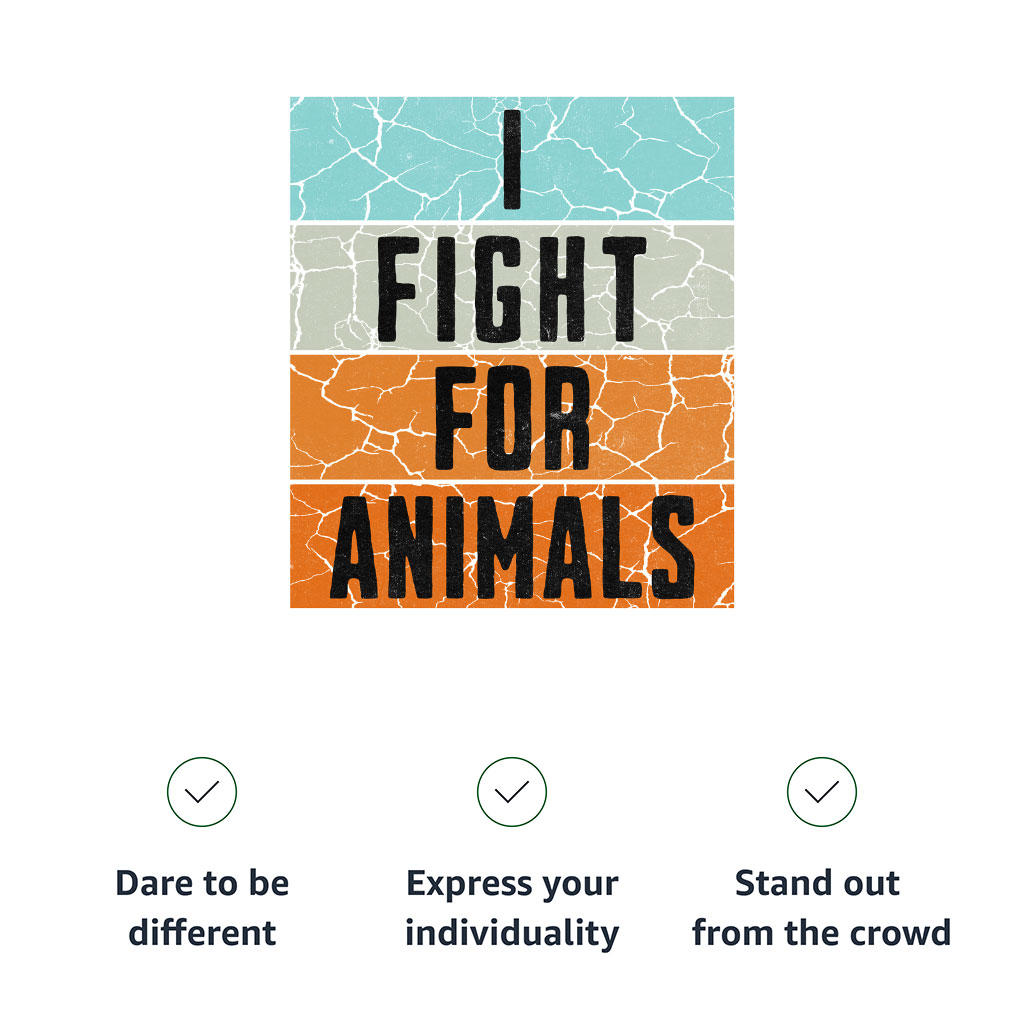
Task: Click the letter T in FIGHT
Action: [624, 289]
